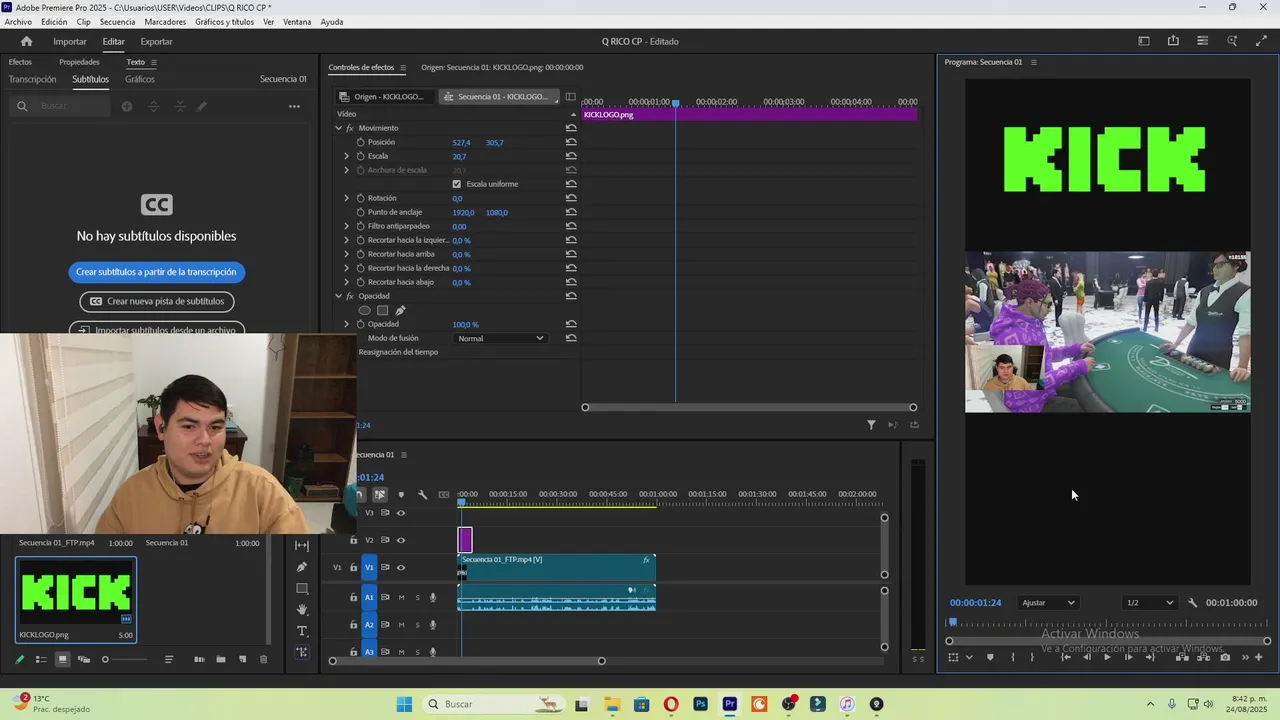Open the Archivo menu
This screenshot has width=1280, height=720.
18,22
